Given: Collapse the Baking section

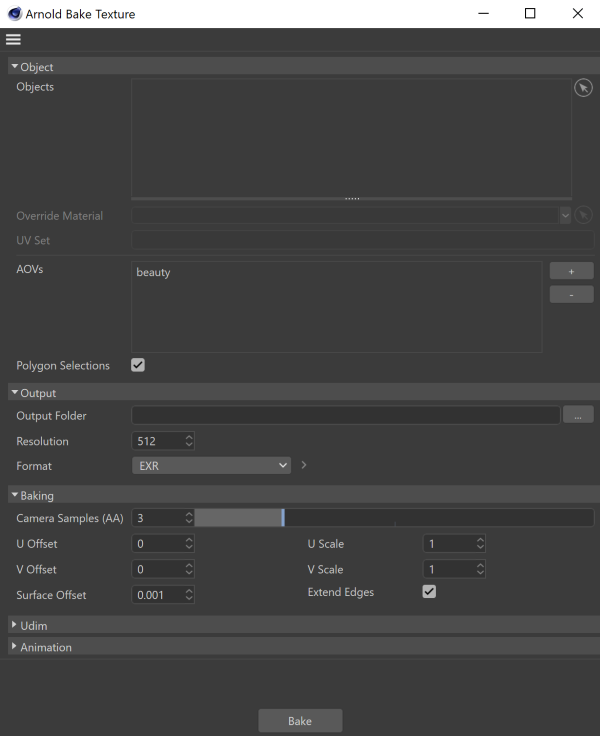Looking at the screenshot, I should click(x=15, y=495).
